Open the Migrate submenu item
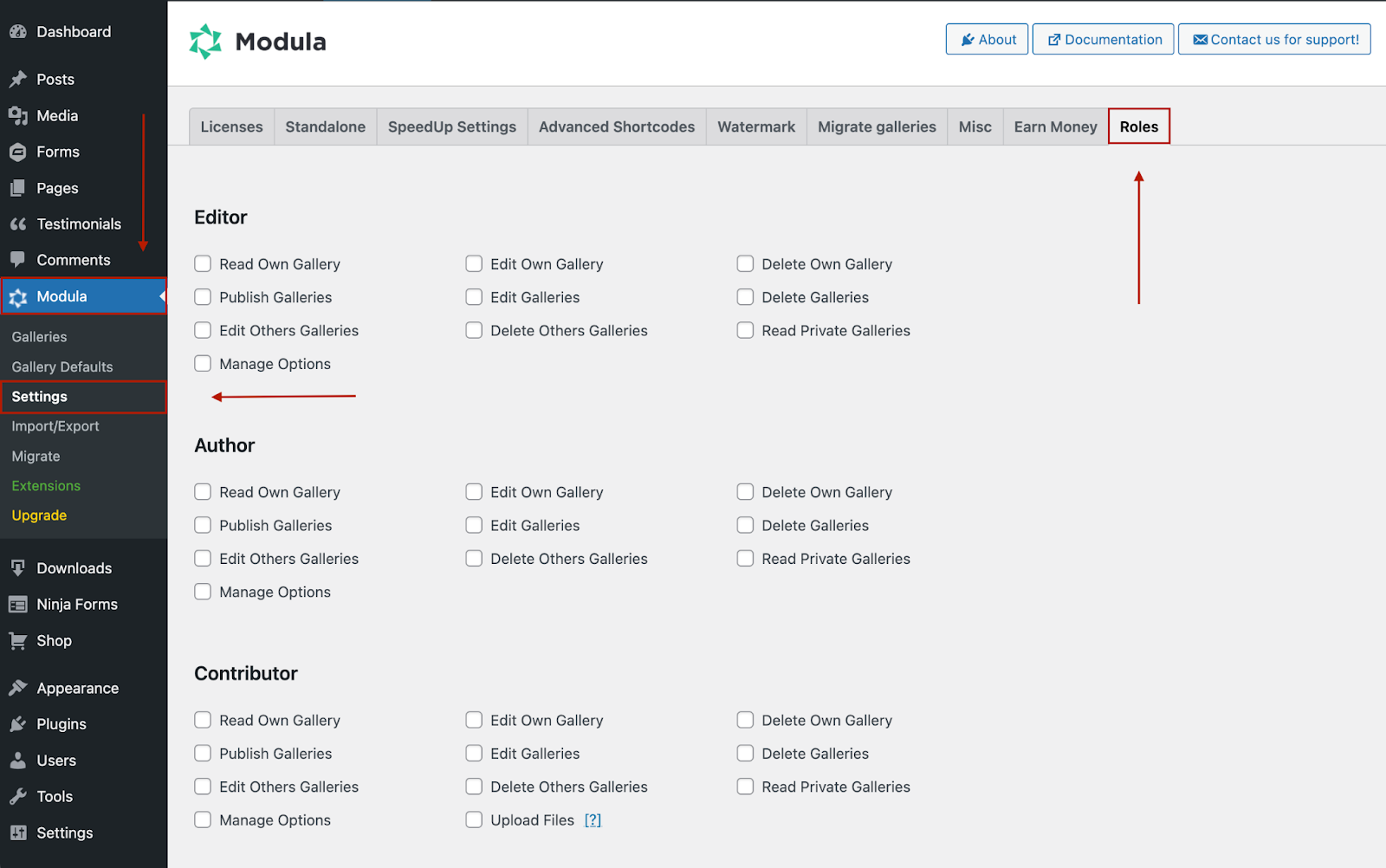 [36, 457]
